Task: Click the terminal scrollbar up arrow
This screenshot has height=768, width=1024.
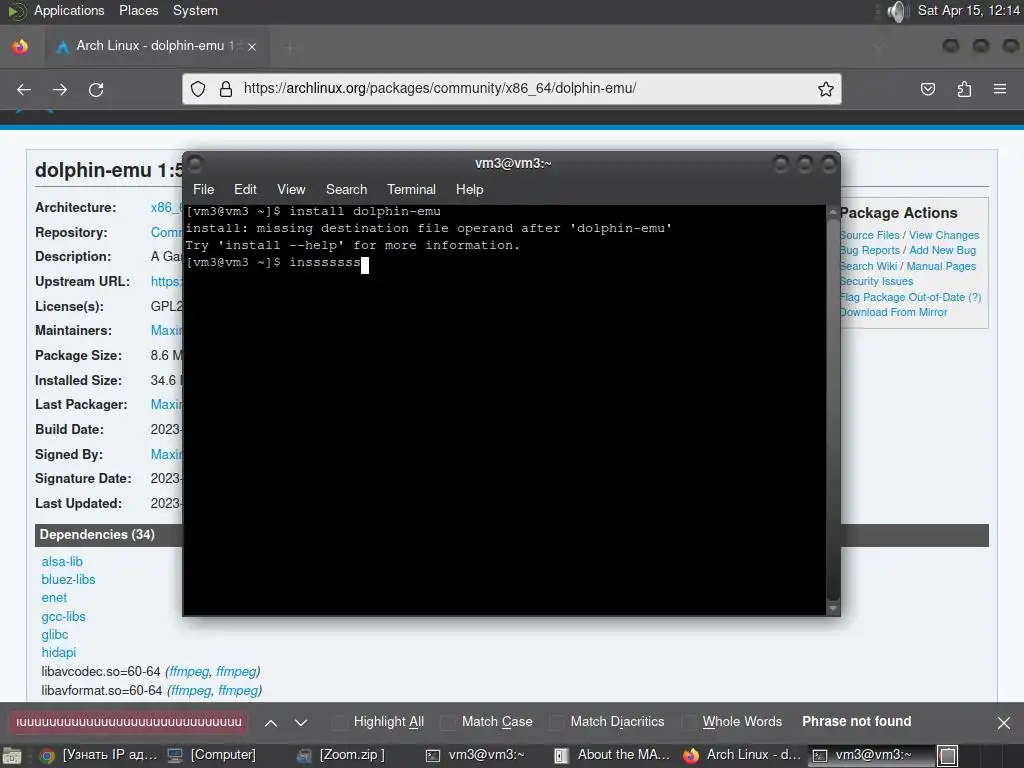Action: pyautogui.click(x=833, y=212)
